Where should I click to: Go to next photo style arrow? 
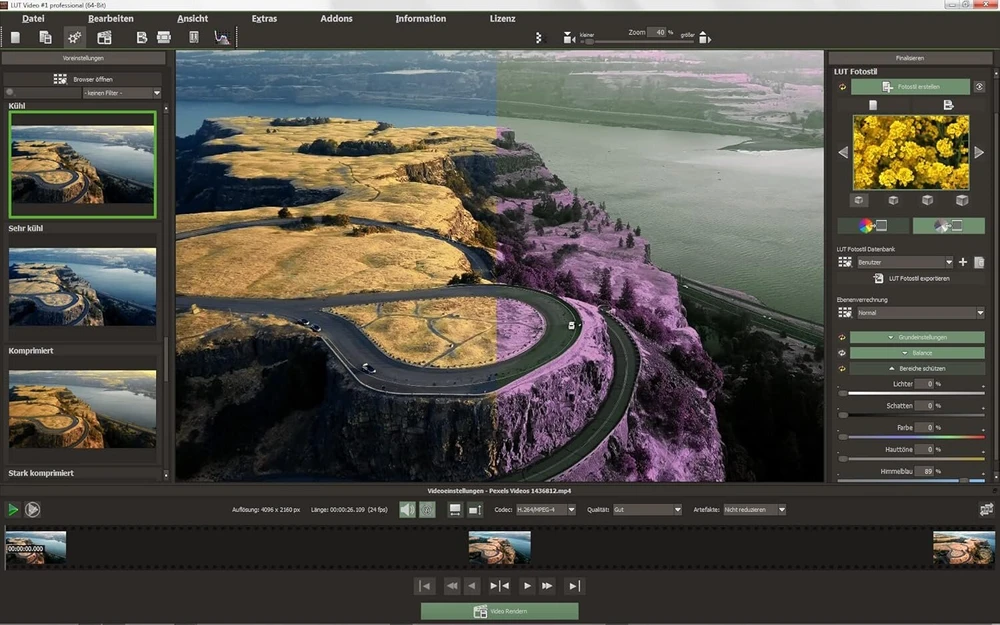click(x=979, y=152)
